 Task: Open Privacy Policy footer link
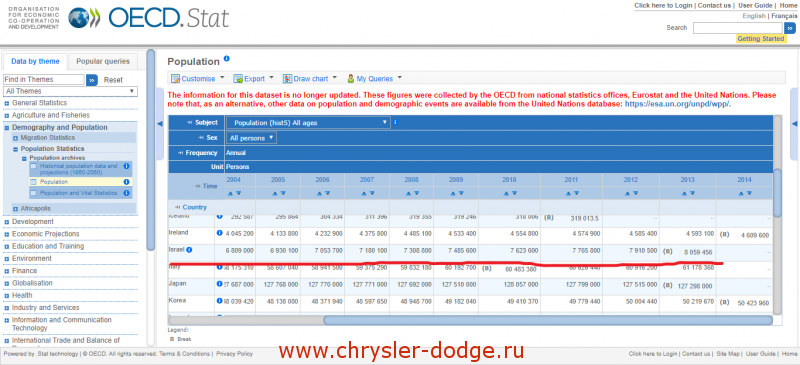coord(234,354)
